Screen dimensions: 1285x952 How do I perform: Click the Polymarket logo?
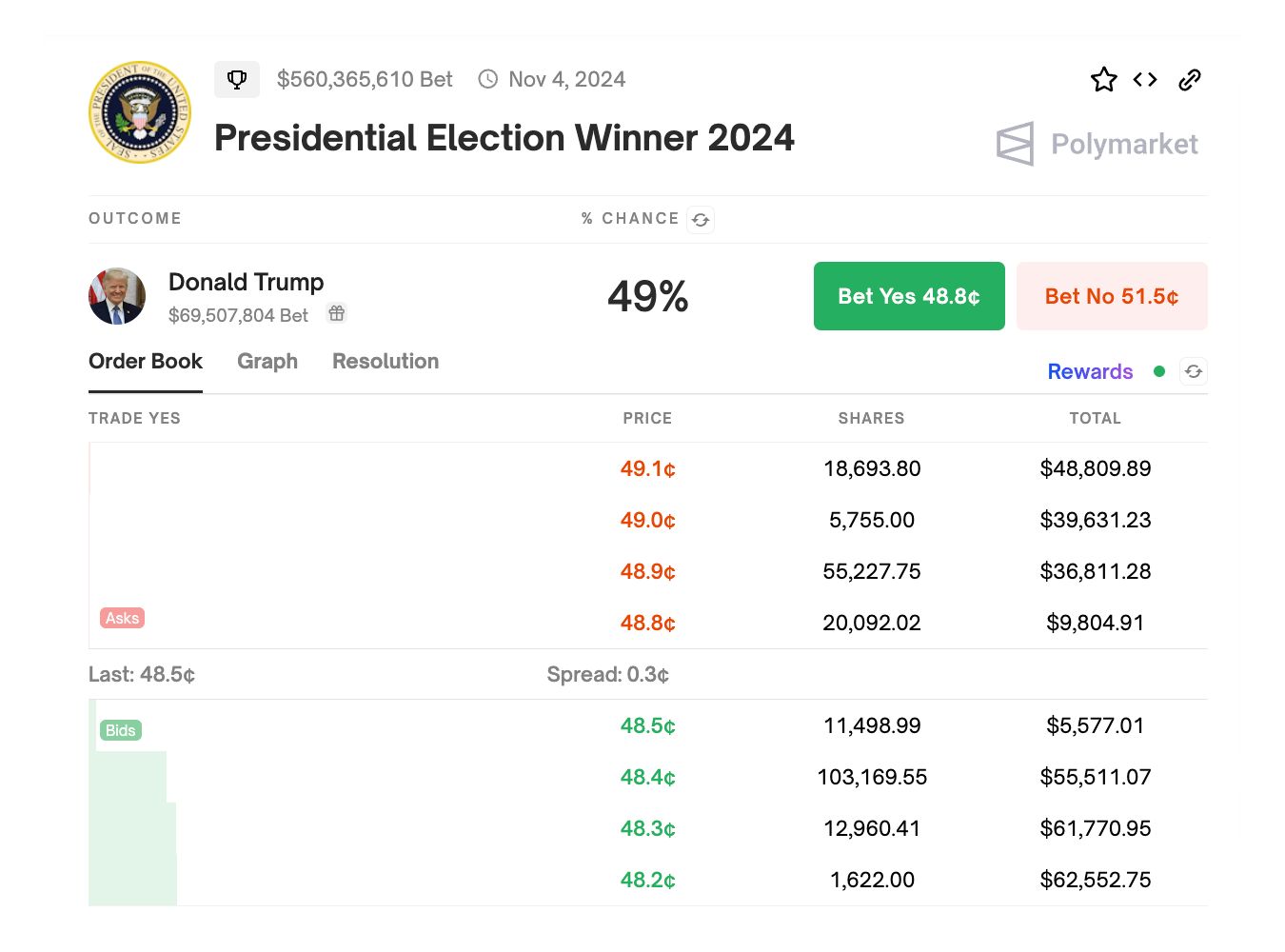coord(1097,144)
